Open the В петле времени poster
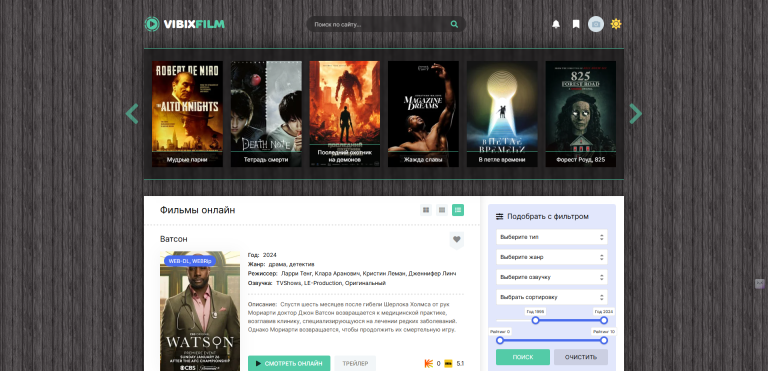The width and height of the screenshot is (768, 371). click(502, 114)
